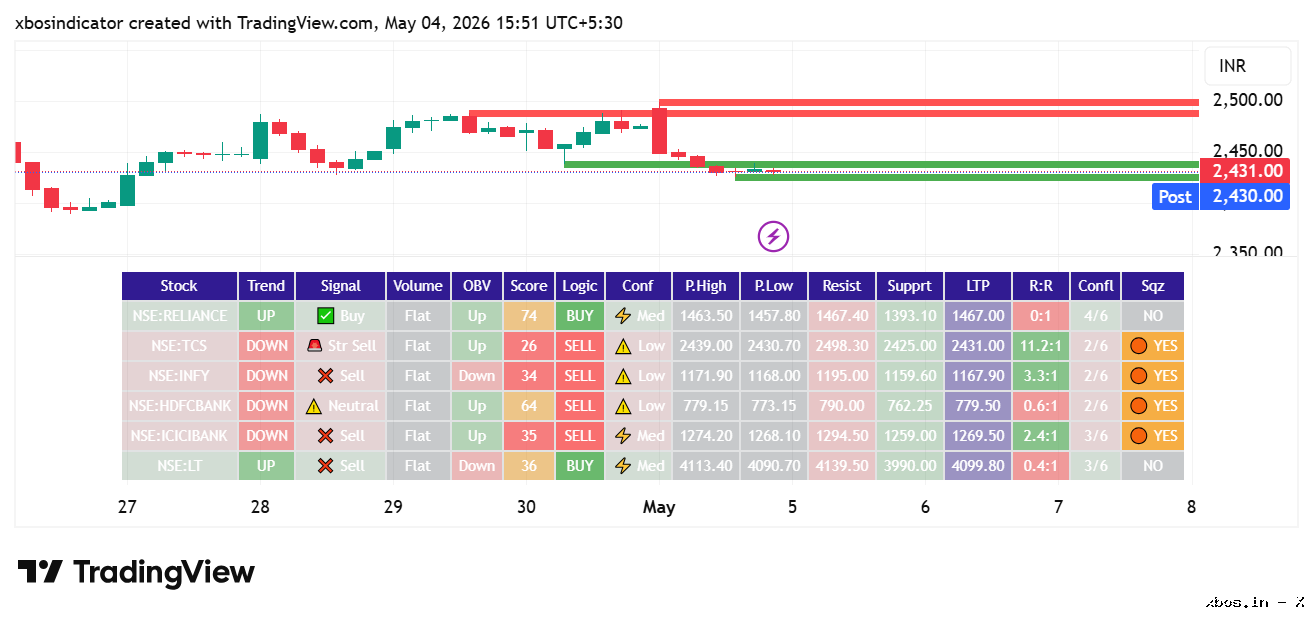Click the purple lightning bolt event icon

click(772, 237)
